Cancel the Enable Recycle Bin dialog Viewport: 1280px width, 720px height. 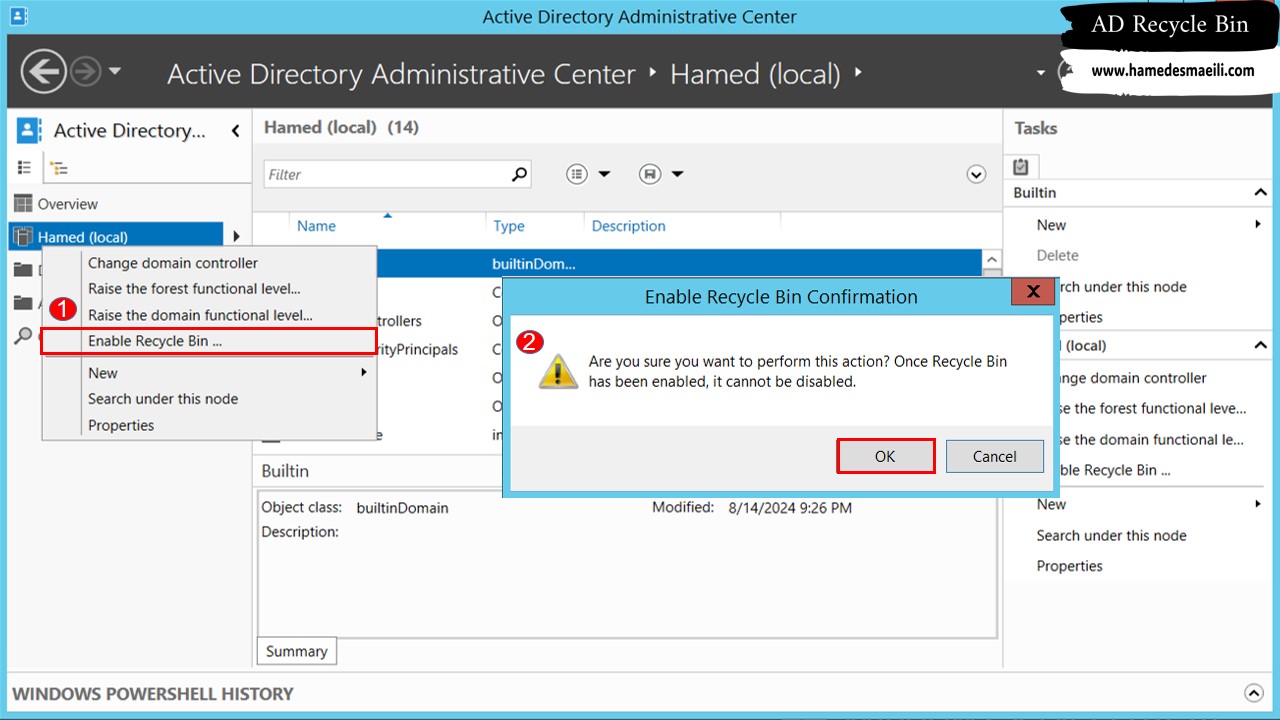click(x=994, y=456)
